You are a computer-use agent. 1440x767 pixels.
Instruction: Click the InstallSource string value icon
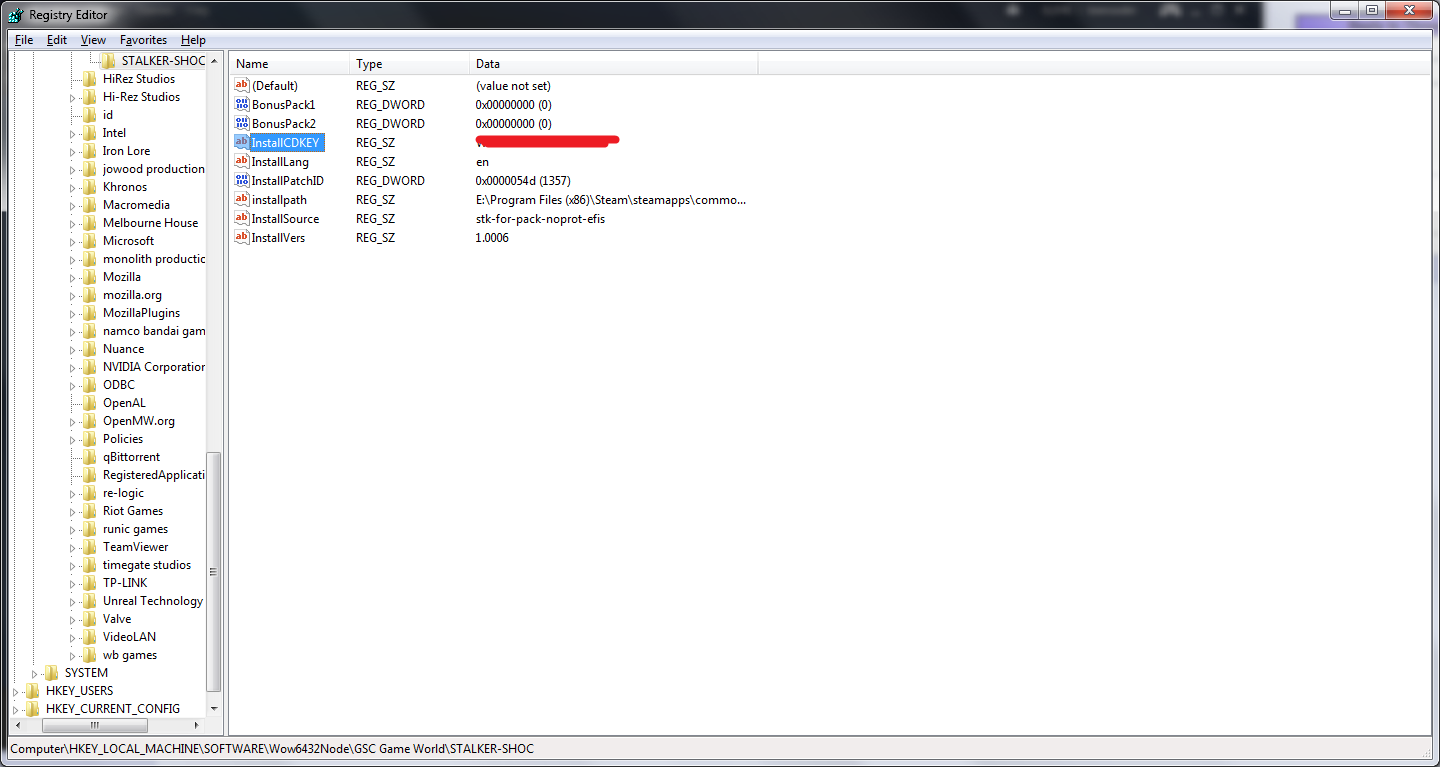pyautogui.click(x=241, y=218)
